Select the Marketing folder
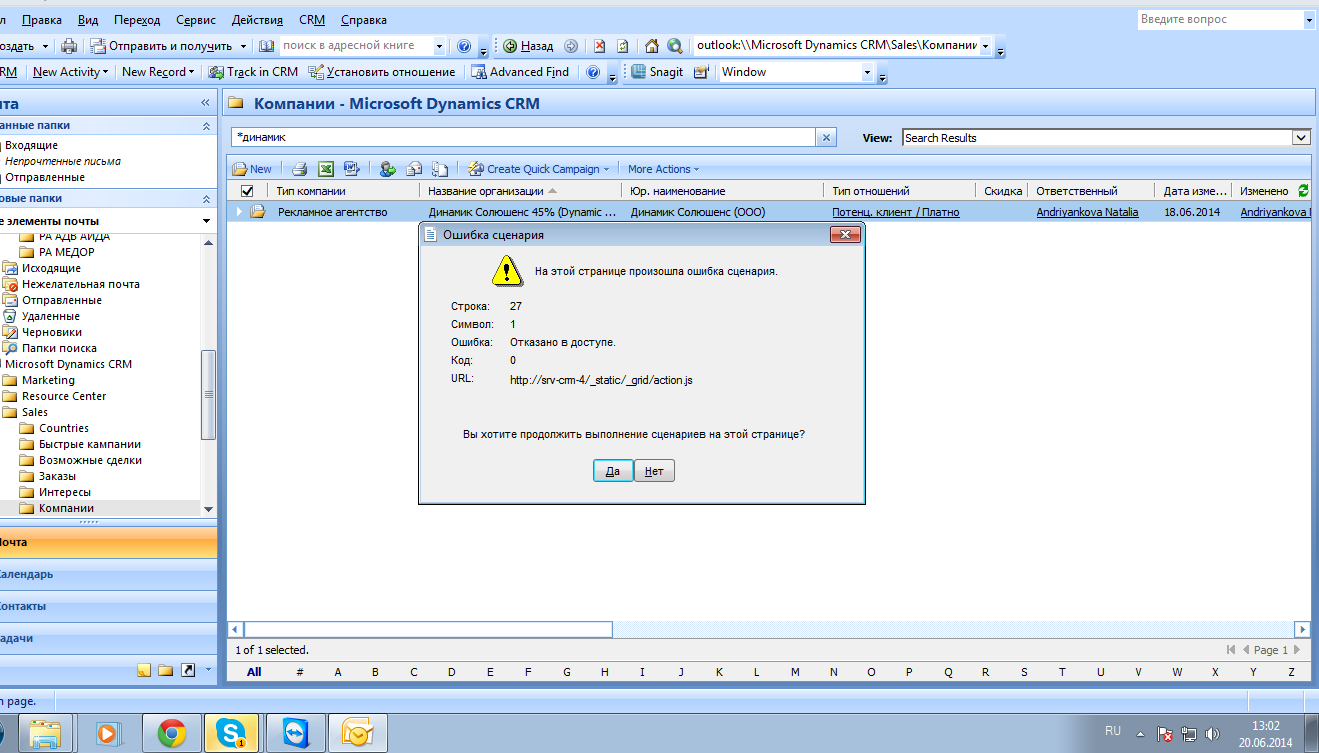The width and height of the screenshot is (1319, 753). (x=48, y=380)
